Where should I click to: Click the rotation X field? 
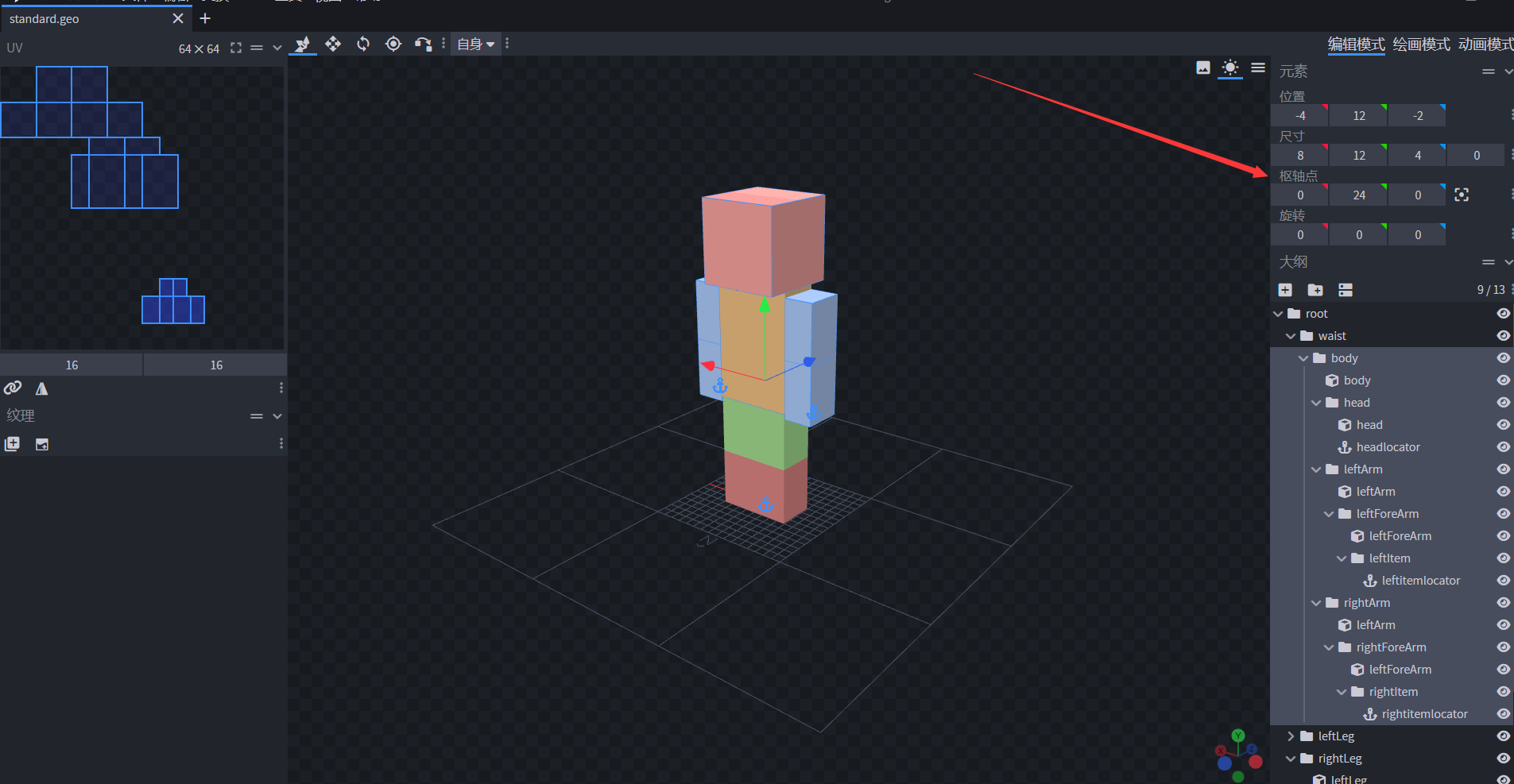(x=1299, y=234)
